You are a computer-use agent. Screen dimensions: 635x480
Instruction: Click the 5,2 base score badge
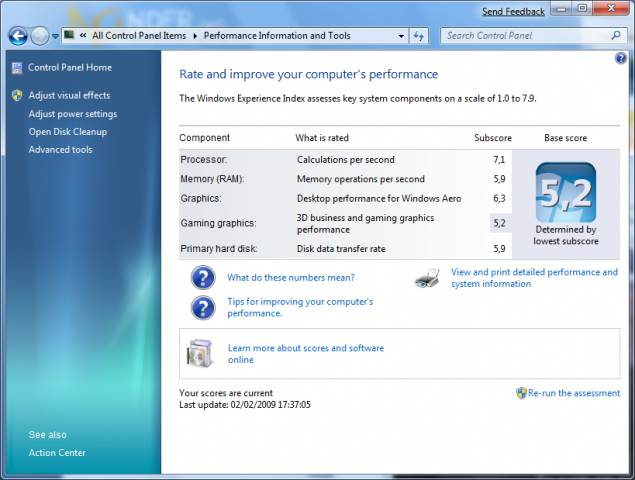click(566, 192)
